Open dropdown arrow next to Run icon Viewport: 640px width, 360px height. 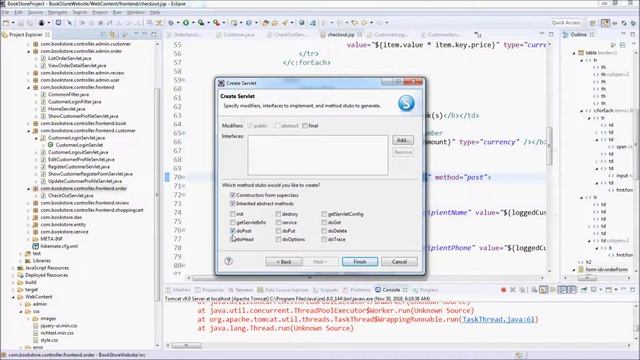pyautogui.click(x=193, y=23)
